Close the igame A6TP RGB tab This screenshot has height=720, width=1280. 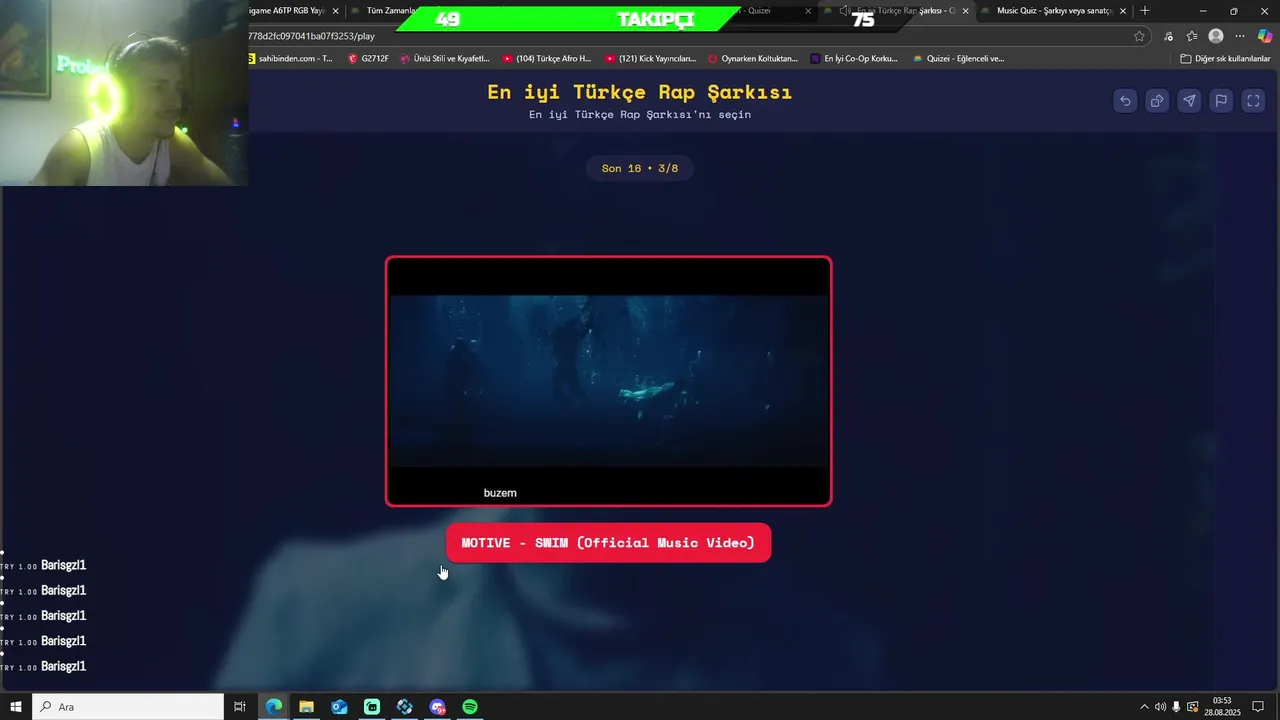[x=335, y=11]
